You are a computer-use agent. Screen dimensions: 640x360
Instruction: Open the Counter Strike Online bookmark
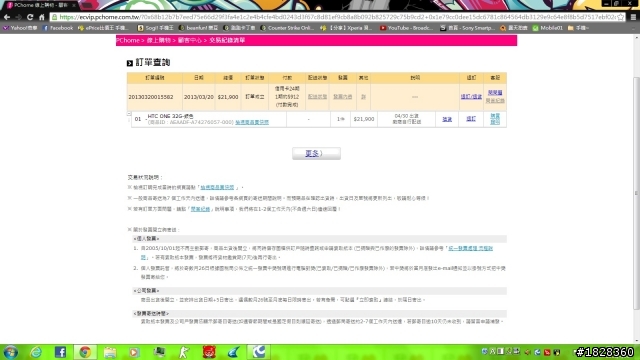(287, 28)
